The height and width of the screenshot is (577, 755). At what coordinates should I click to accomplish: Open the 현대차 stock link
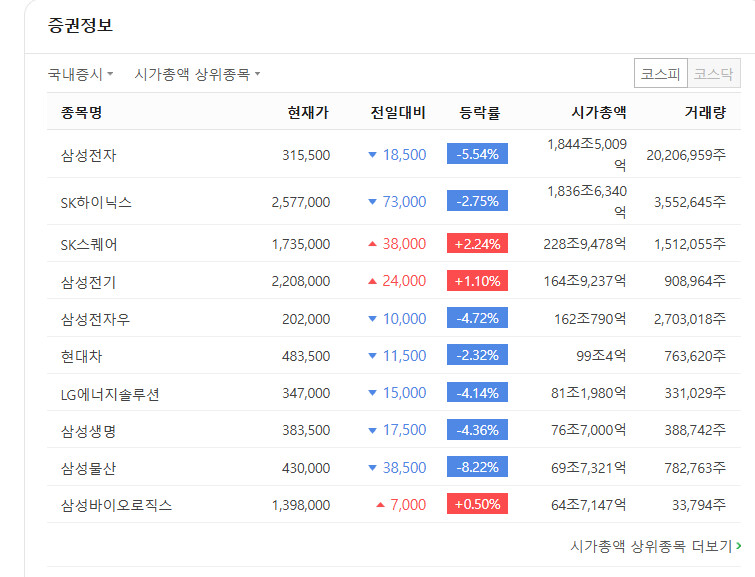81,356
